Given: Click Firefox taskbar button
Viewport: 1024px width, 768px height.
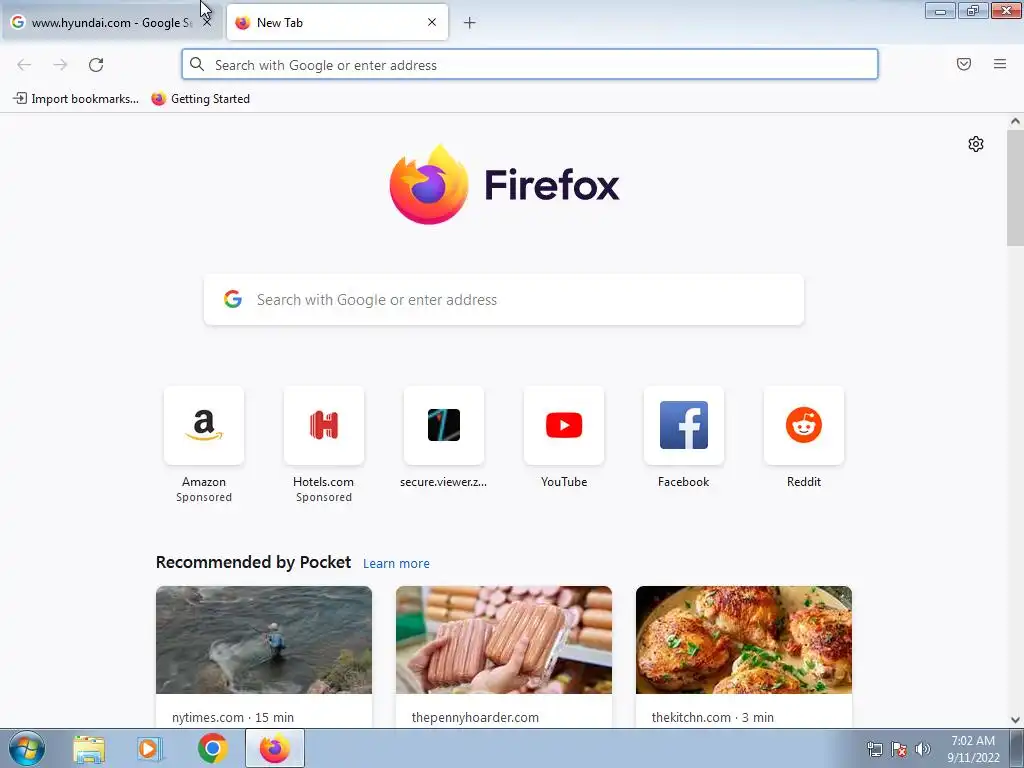Looking at the screenshot, I should 275,748.
